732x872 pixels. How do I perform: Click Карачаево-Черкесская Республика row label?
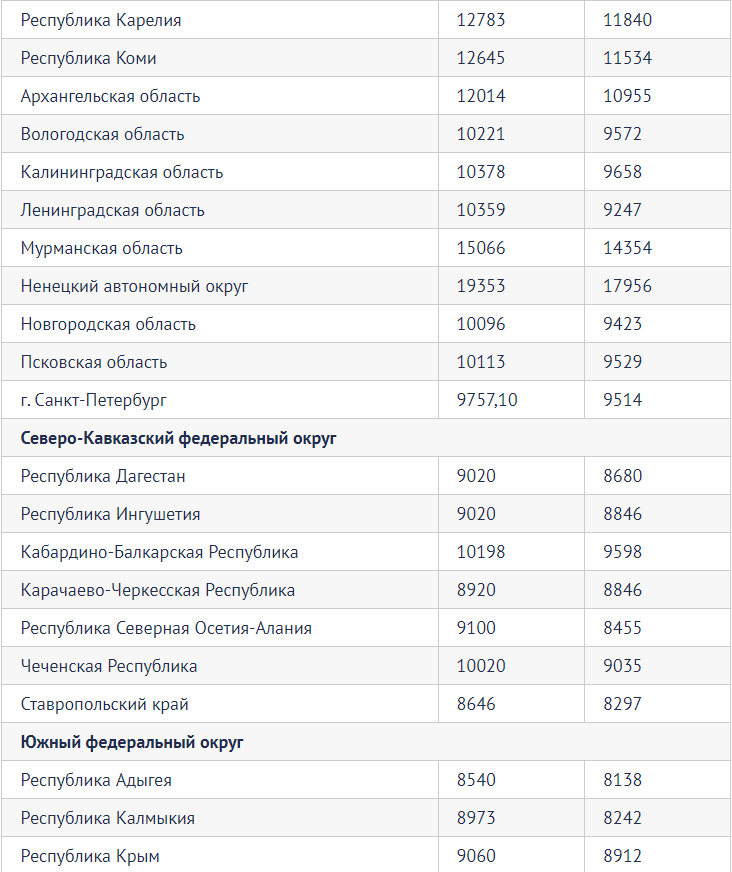pyautogui.click(x=158, y=590)
